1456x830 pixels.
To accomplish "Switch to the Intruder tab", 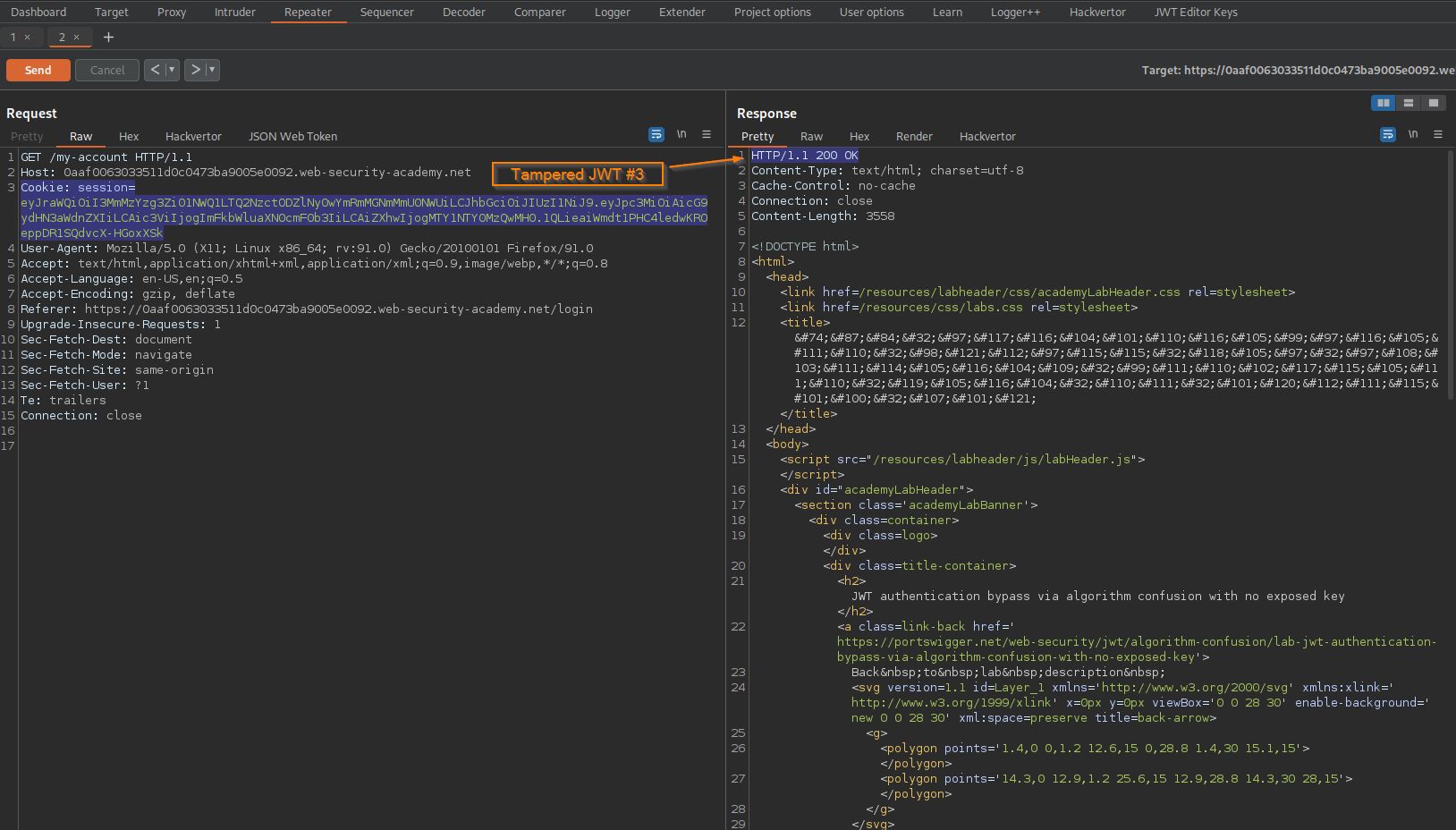I will (x=235, y=12).
